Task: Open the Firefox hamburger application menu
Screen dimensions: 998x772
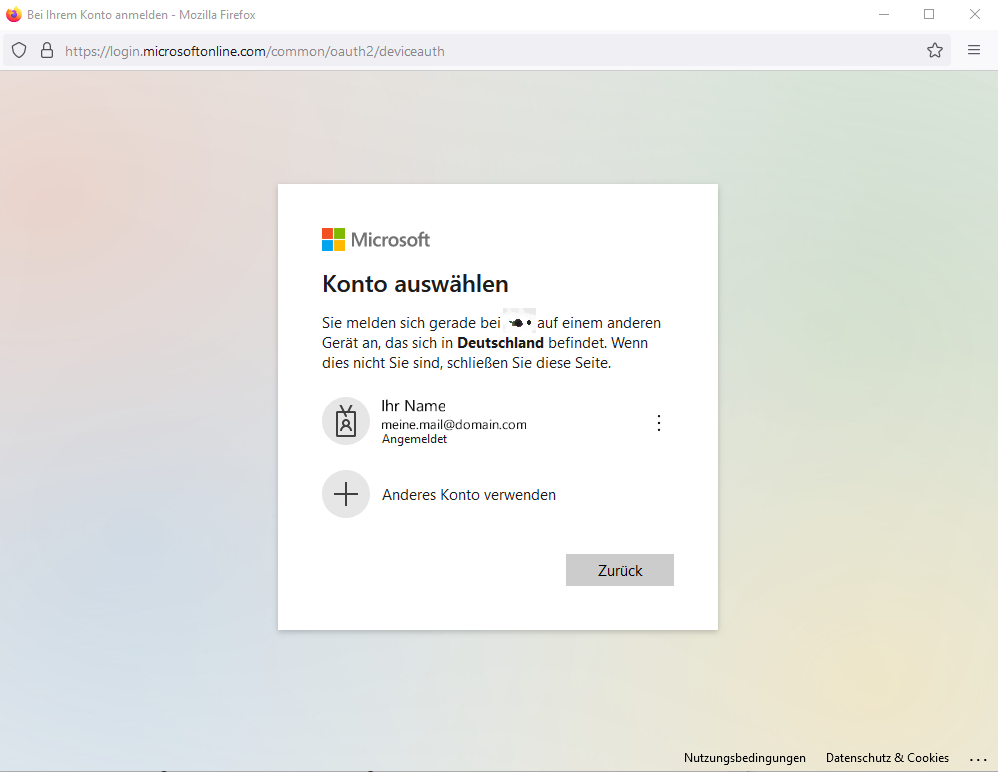Action: (973, 51)
